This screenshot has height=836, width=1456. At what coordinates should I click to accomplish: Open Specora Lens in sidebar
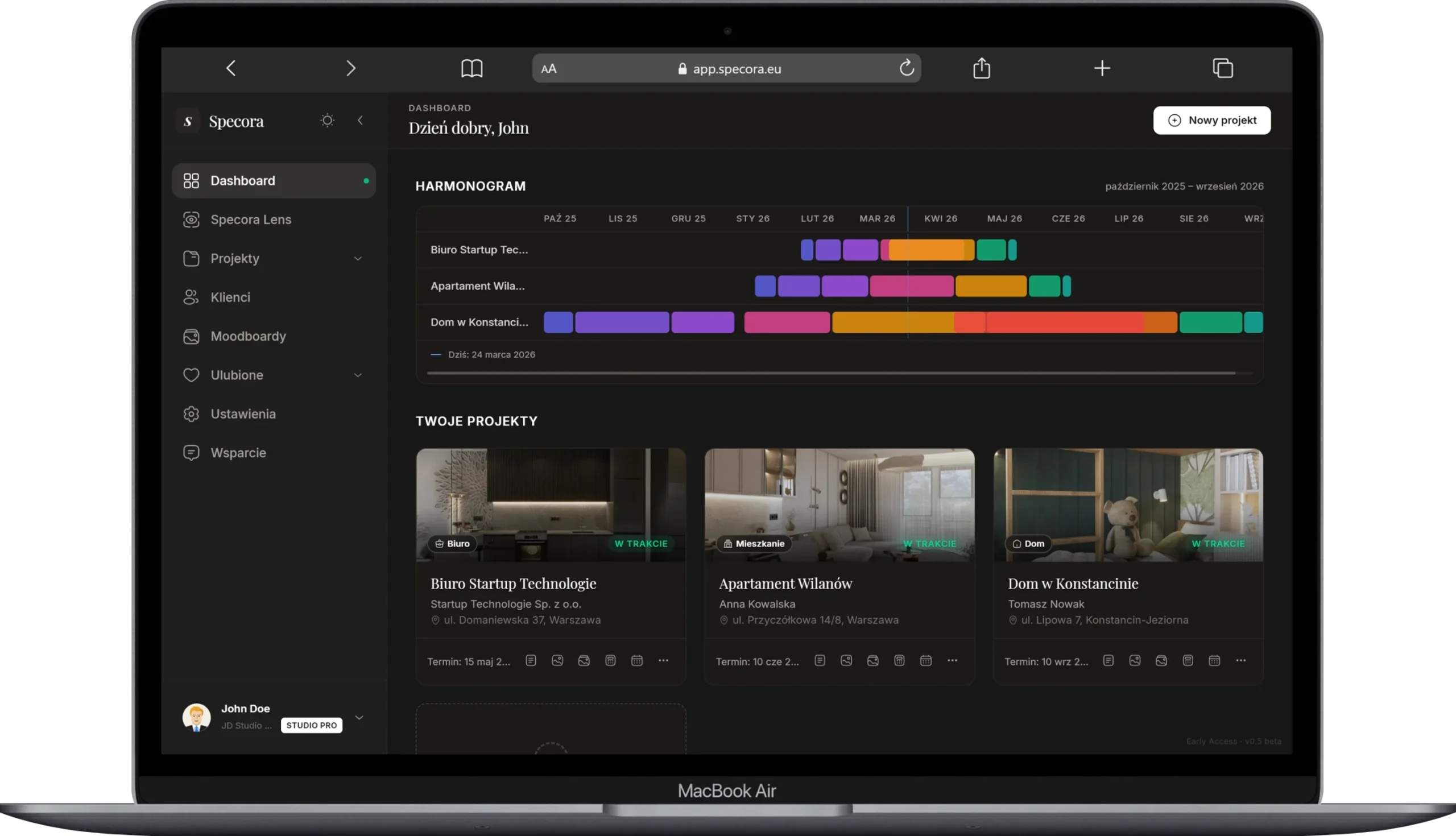[x=274, y=220]
